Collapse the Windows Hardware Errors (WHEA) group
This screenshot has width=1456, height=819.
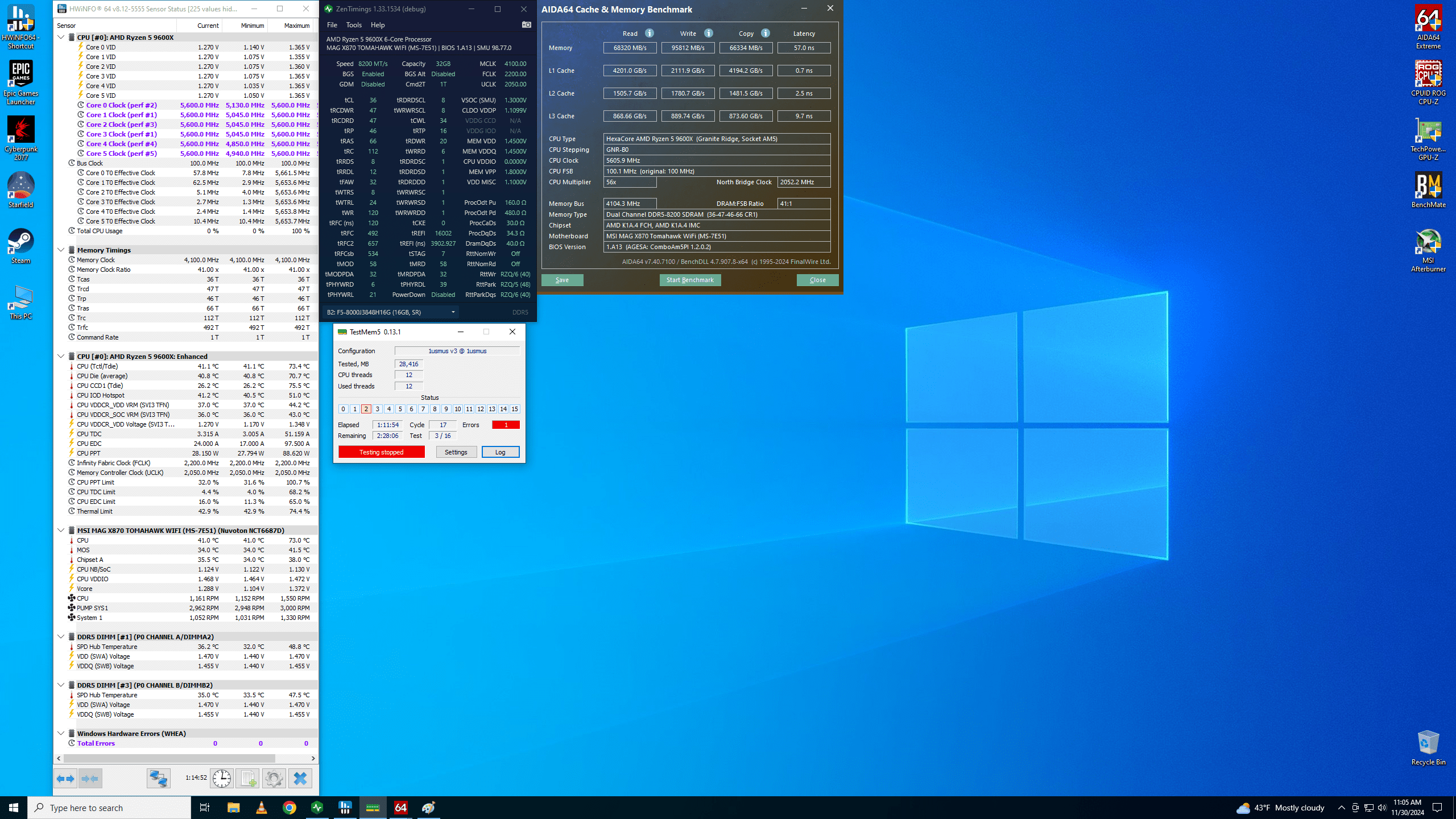click(61, 733)
